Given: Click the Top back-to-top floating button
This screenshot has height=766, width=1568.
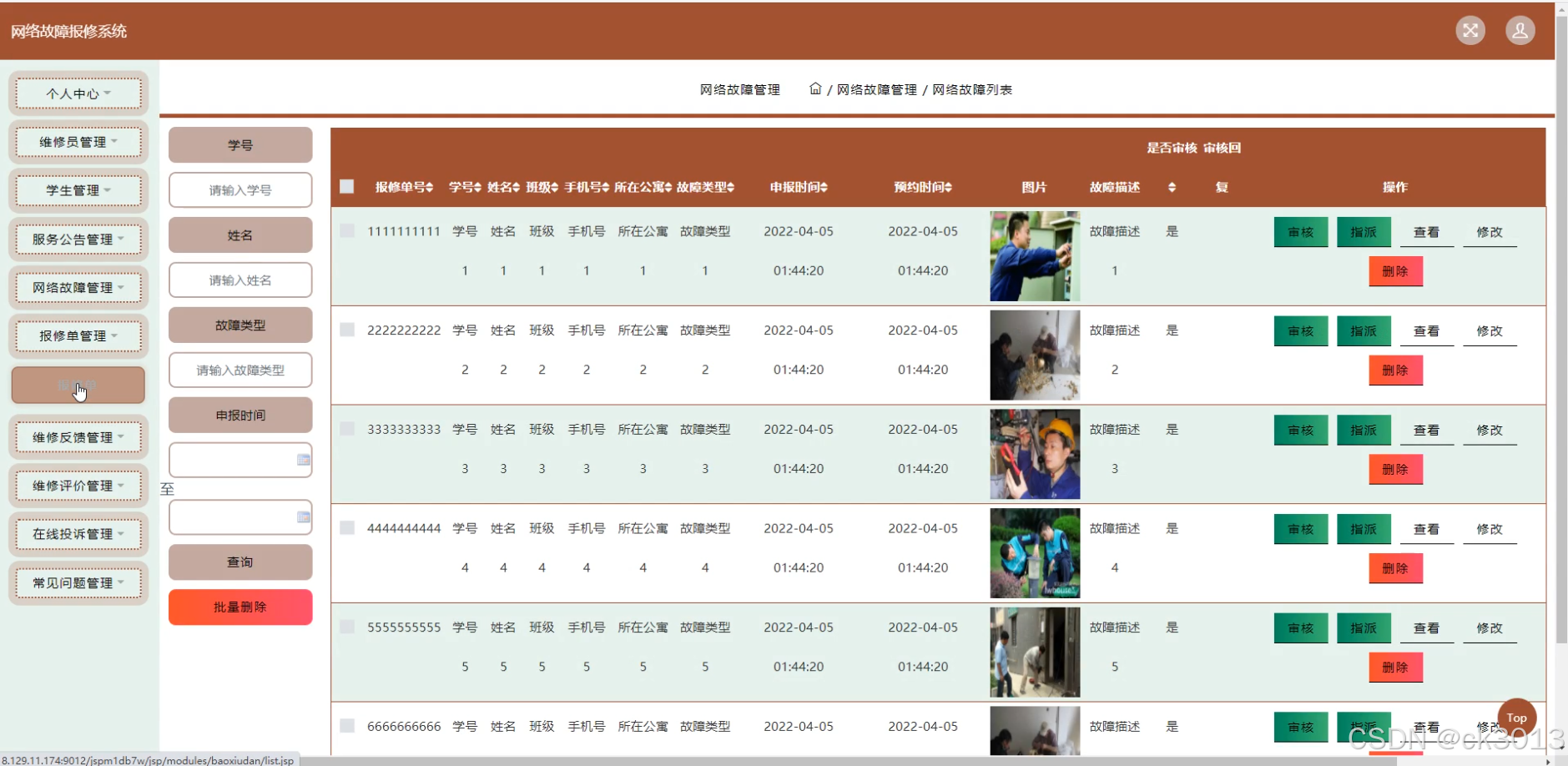Looking at the screenshot, I should [x=1516, y=717].
